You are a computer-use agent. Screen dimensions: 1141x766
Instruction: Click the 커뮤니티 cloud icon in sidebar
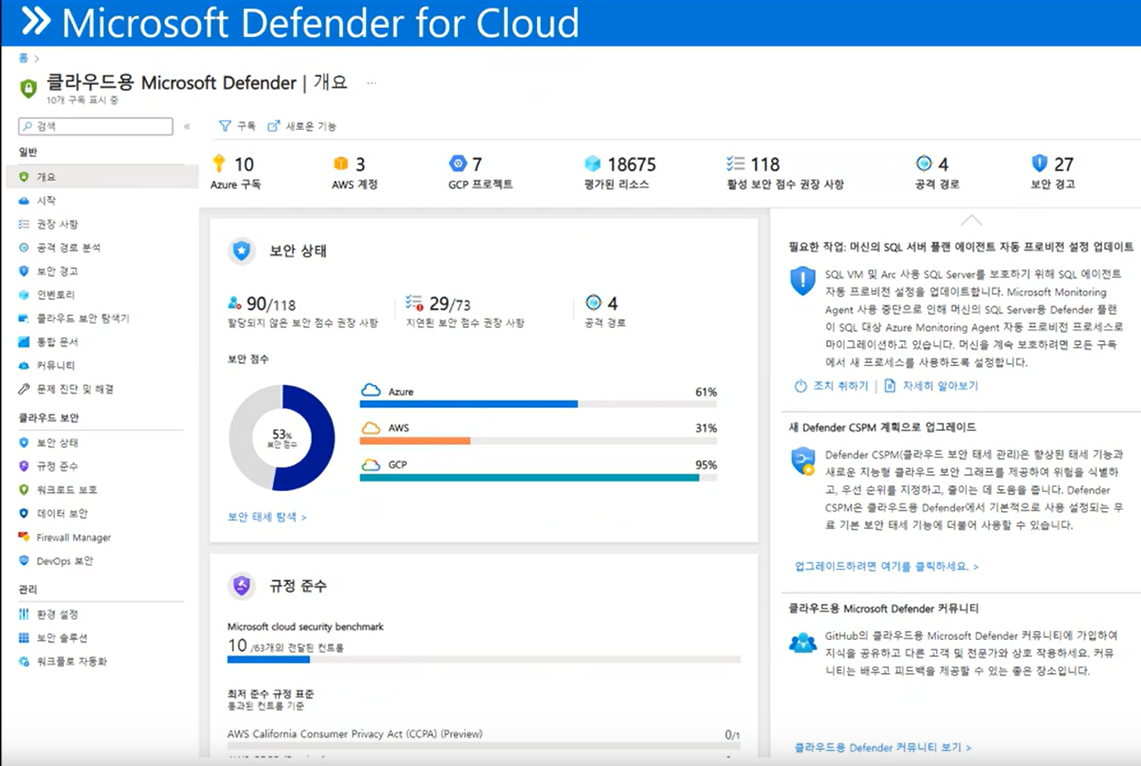coord(24,365)
